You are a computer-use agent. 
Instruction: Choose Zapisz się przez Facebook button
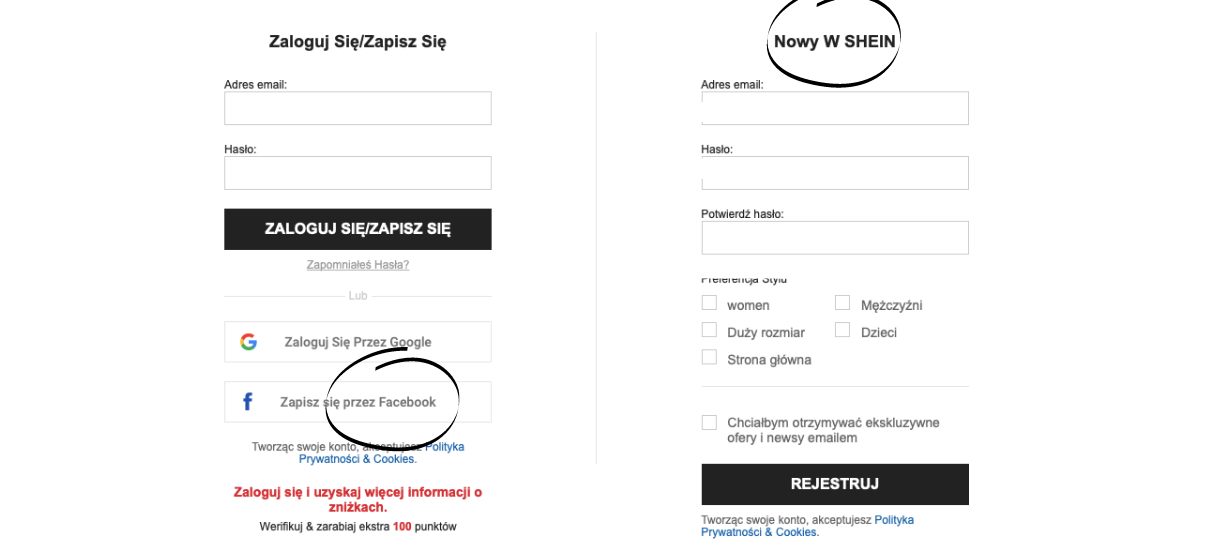pyautogui.click(x=358, y=402)
